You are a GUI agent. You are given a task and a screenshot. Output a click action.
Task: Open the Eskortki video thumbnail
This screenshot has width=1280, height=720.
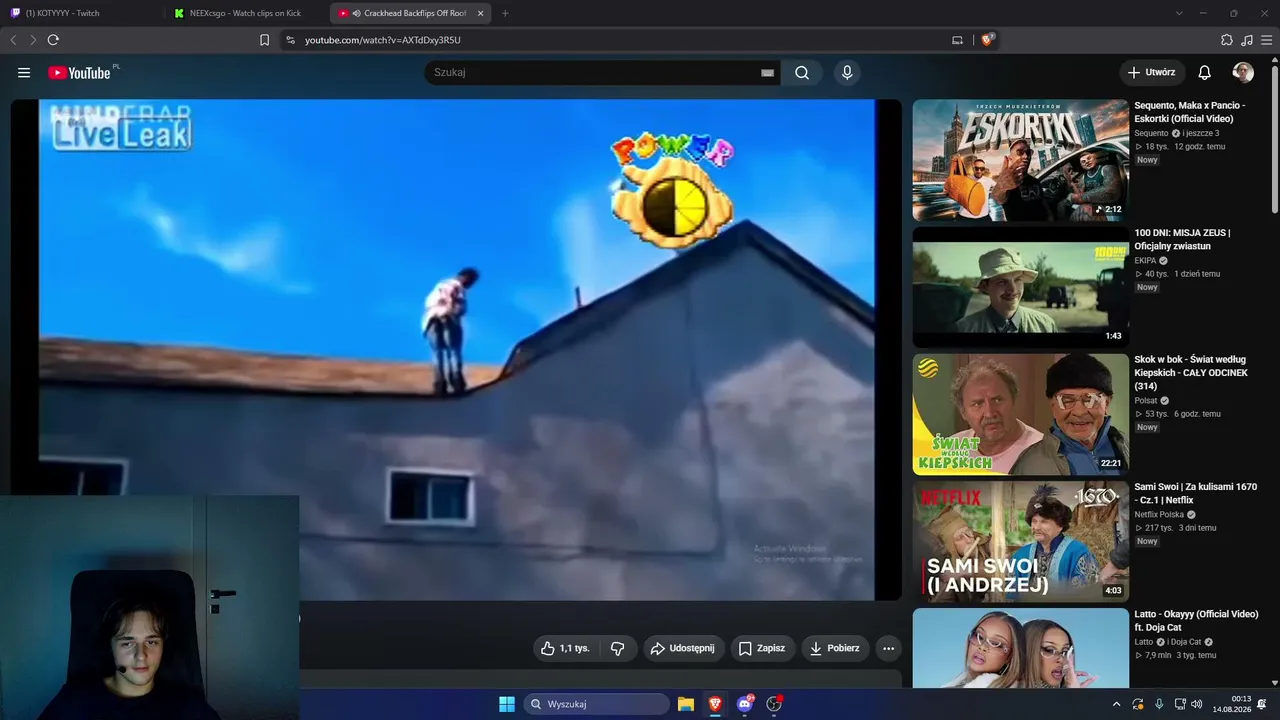click(x=1021, y=160)
